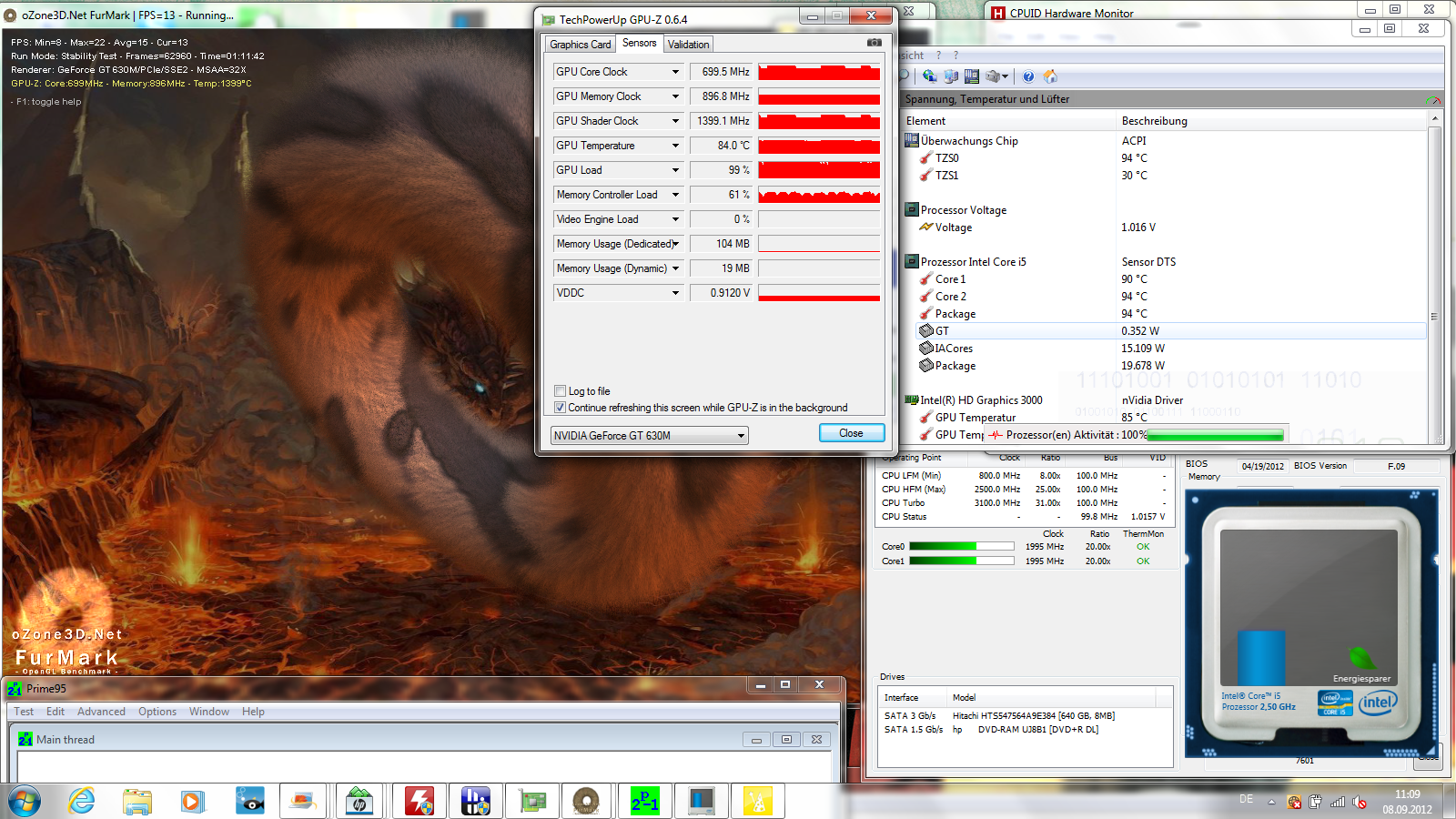Click the monitor window taskbar icon
This screenshot has height=819, width=1456.
coord(701,802)
